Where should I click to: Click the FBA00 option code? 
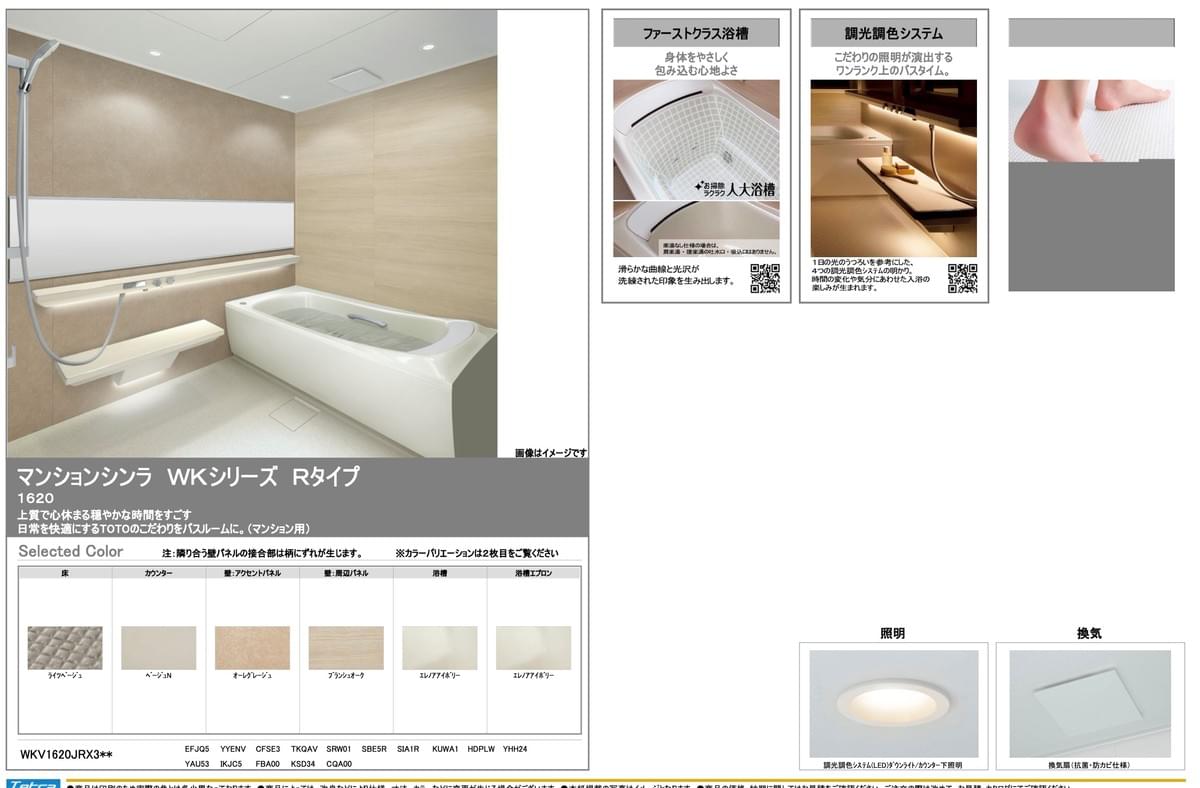pyautogui.click(x=268, y=763)
